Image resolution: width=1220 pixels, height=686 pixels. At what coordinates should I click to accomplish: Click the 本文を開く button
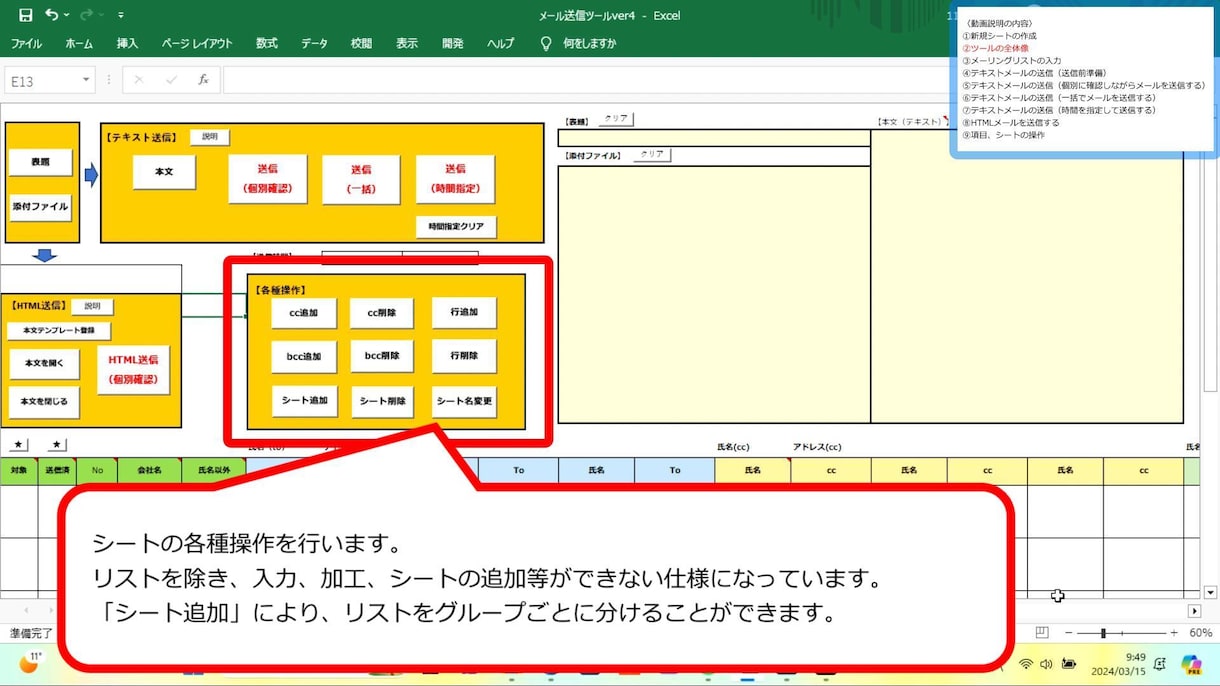(44, 364)
